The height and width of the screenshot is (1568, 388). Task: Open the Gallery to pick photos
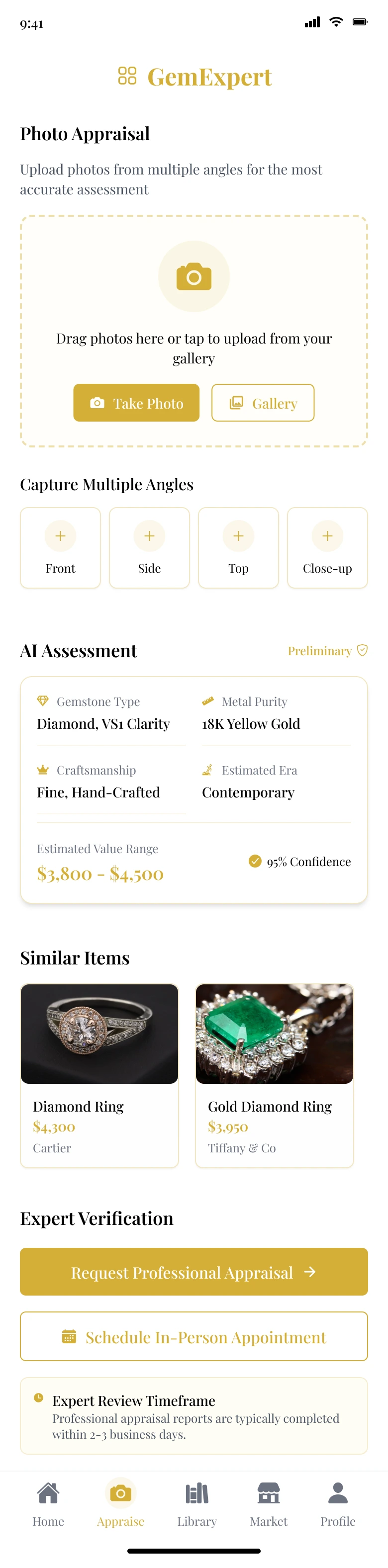pos(263,402)
